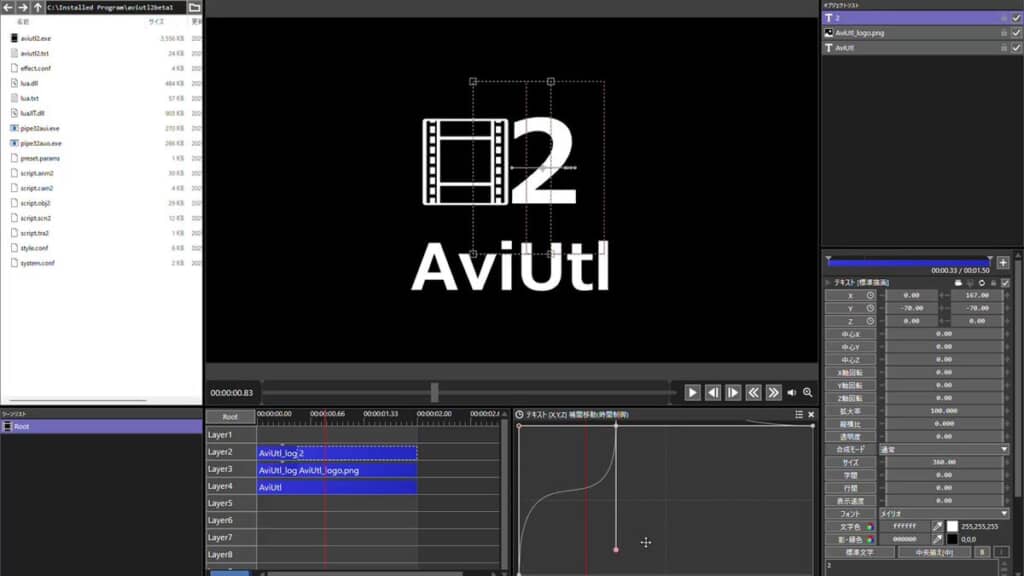Viewport: 1024px width, 576px height.
Task: Open the text alignment (中央揃え) dropdown
Action: 934,552
